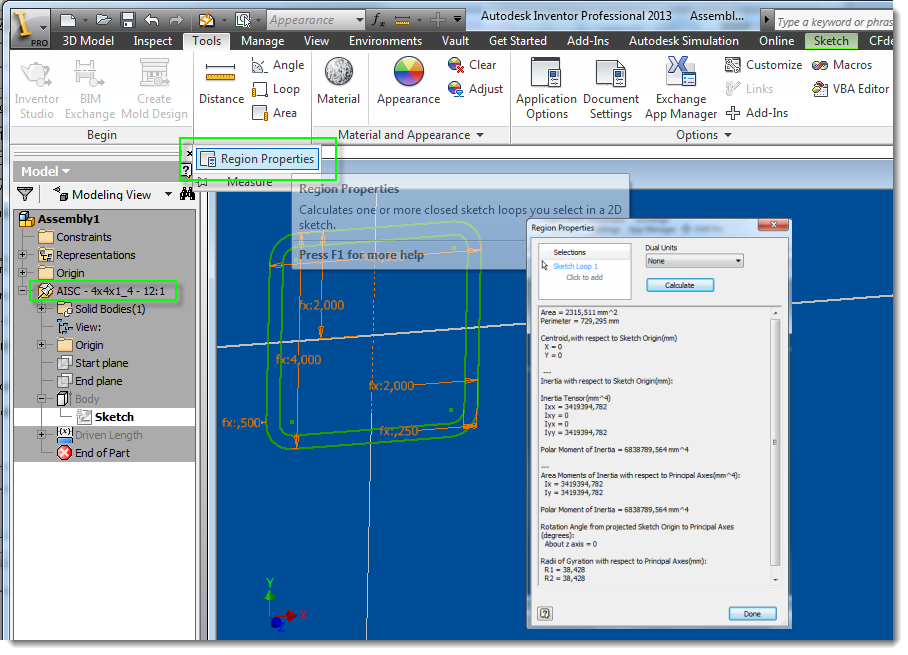Viewport: 908px width, 655px height.
Task: Expand the Driven Length node
Action: (x=41, y=435)
